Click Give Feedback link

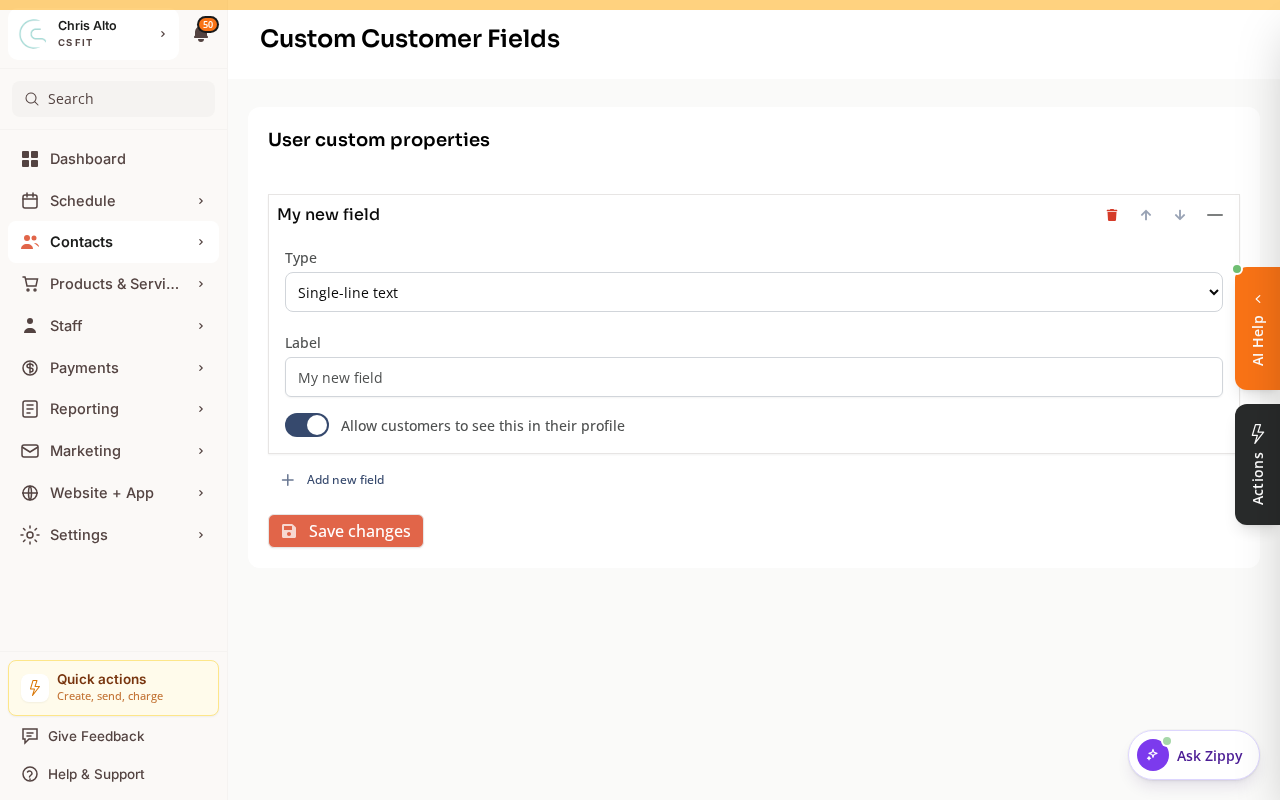[x=96, y=736]
